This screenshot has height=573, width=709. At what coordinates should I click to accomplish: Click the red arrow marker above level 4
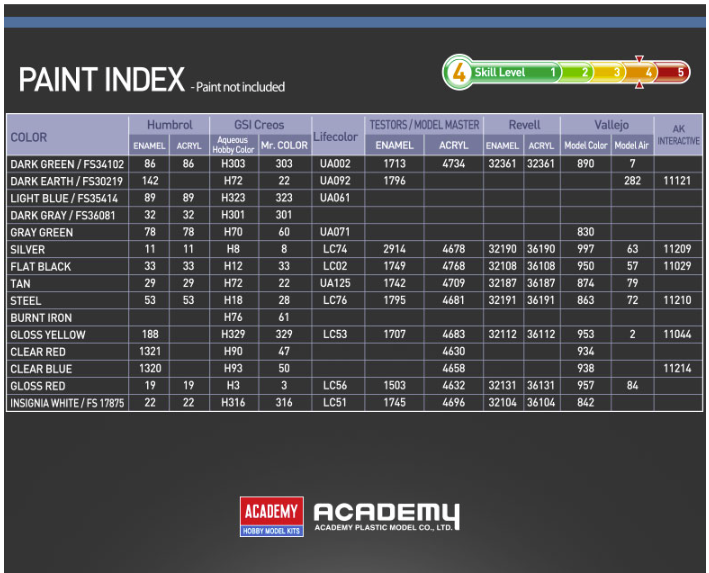click(639, 59)
